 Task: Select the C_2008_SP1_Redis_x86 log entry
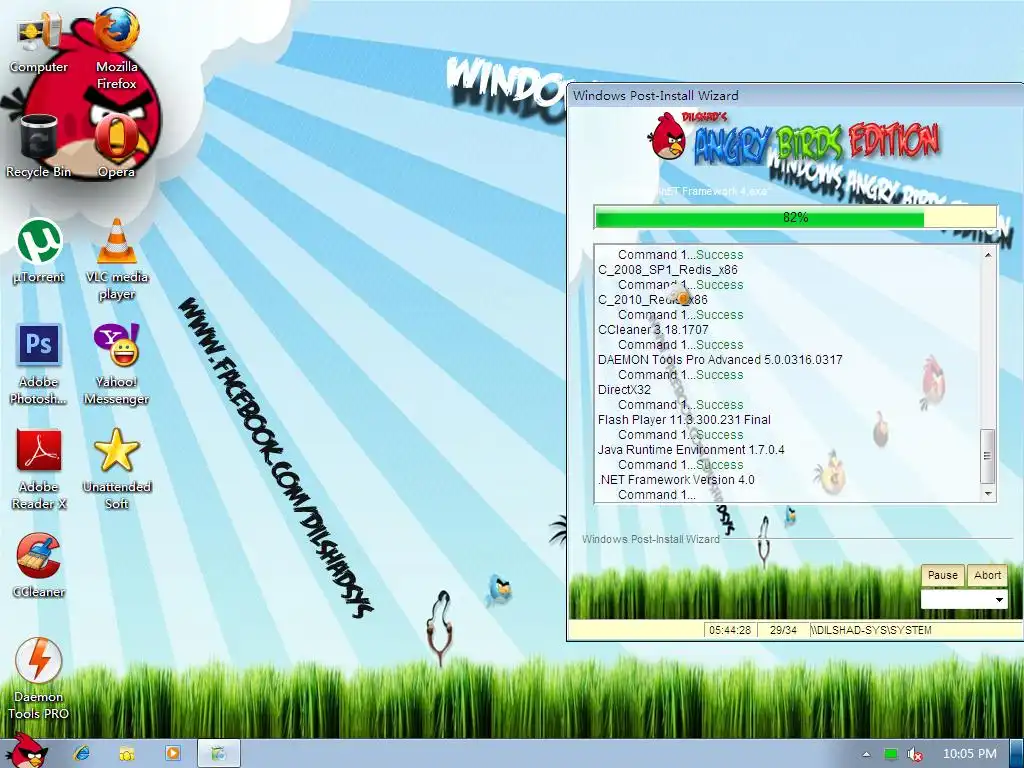tap(667, 270)
